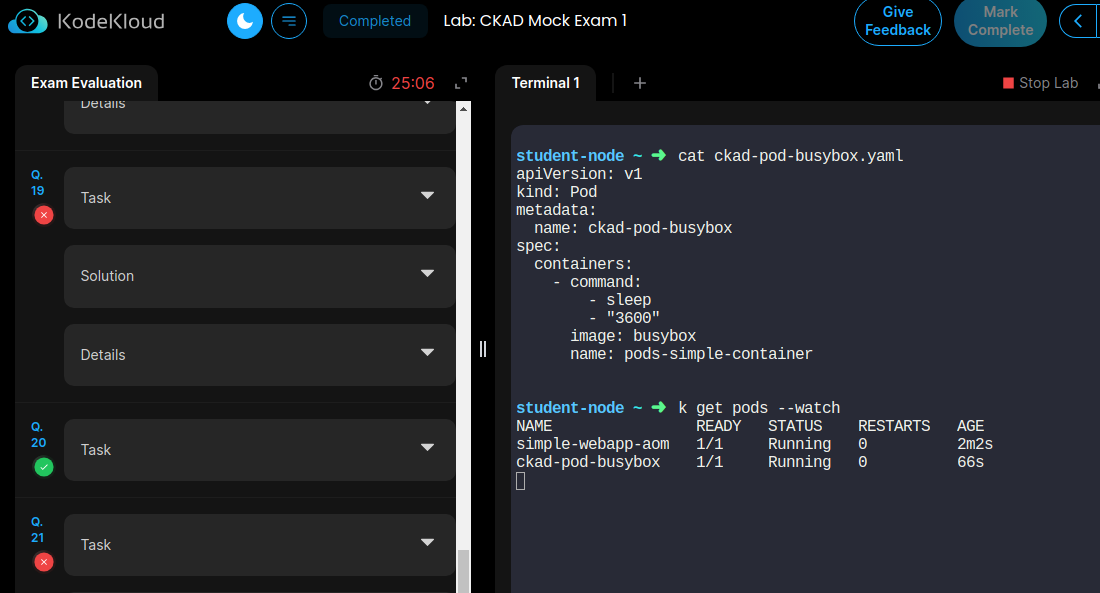Image resolution: width=1100 pixels, height=593 pixels.
Task: Click the exam panel vertical scrollbar
Action: [x=463, y=568]
